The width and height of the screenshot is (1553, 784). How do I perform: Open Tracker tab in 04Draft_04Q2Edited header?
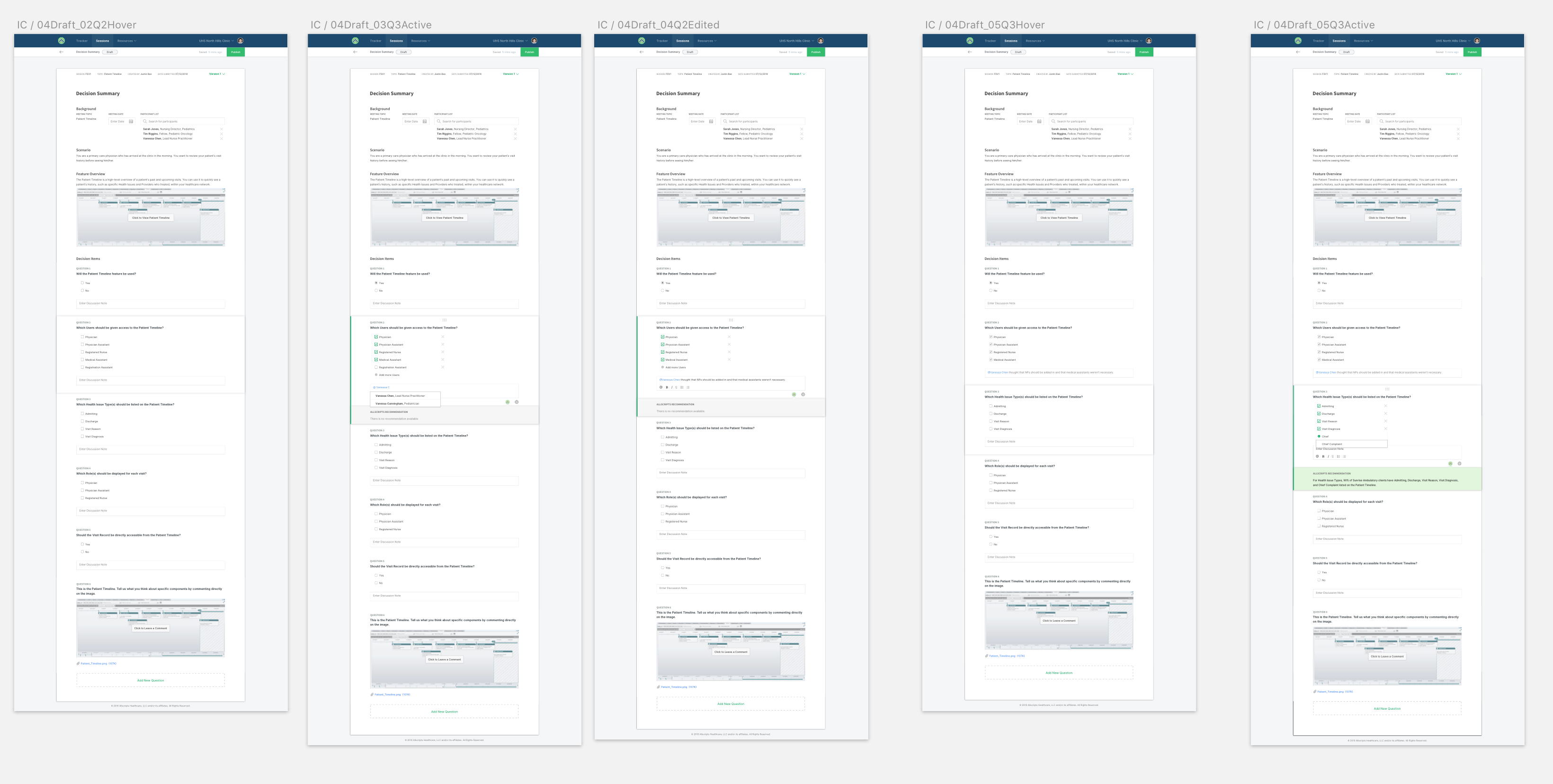coord(662,41)
